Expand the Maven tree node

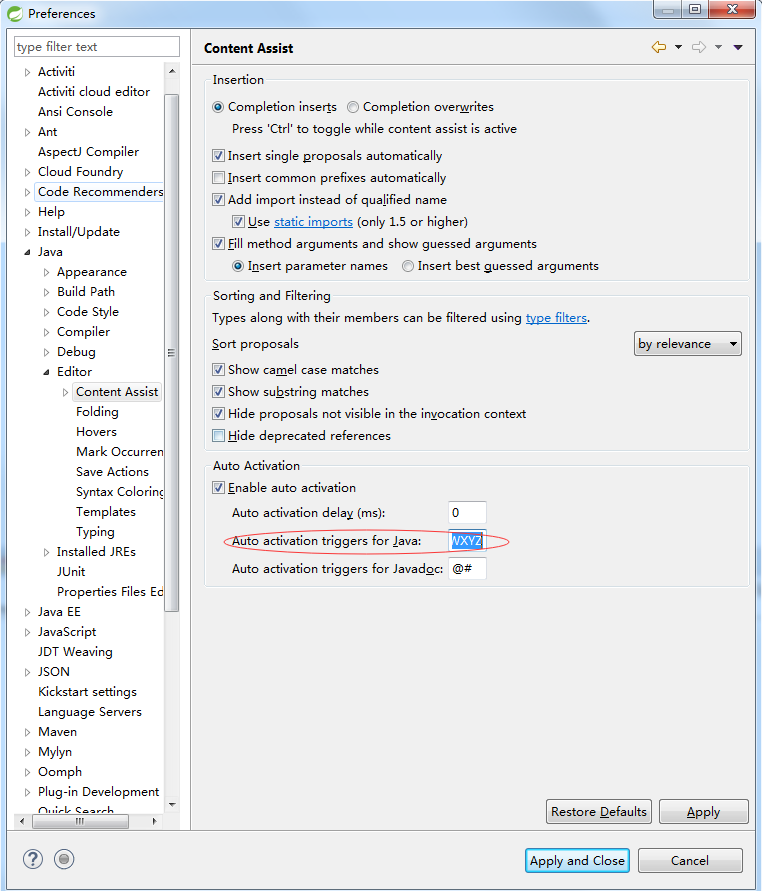pos(27,731)
